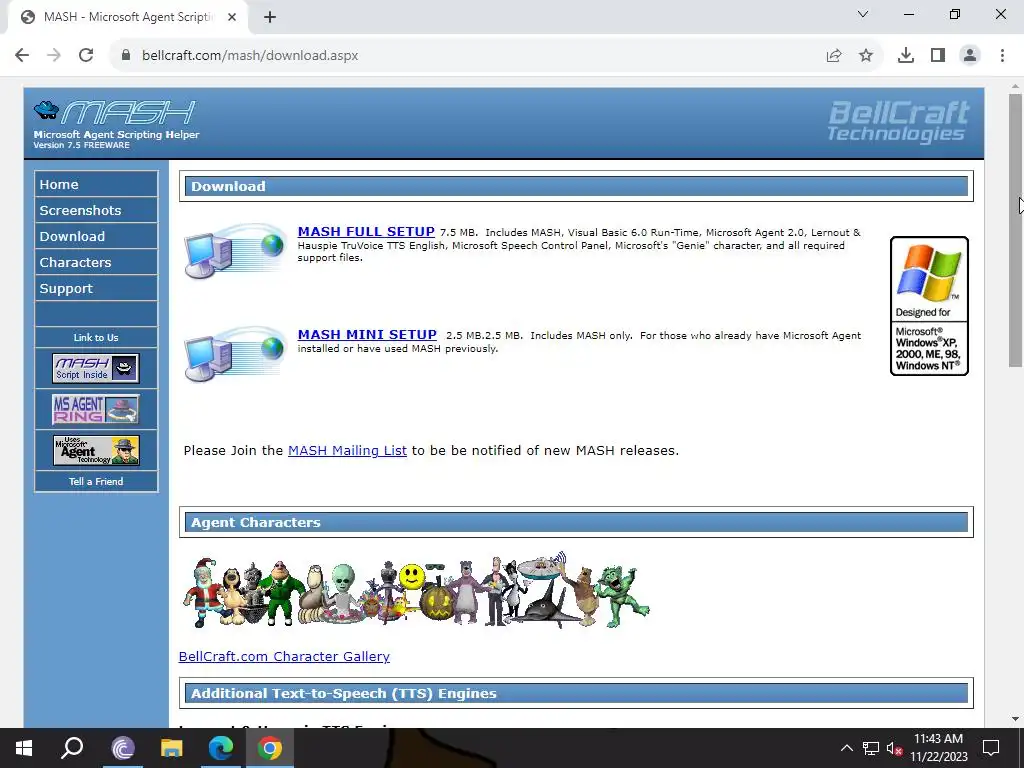Screen dimensions: 1024x768
Task: Open the purple swirl app on the taskbar
Action: click(x=123, y=748)
